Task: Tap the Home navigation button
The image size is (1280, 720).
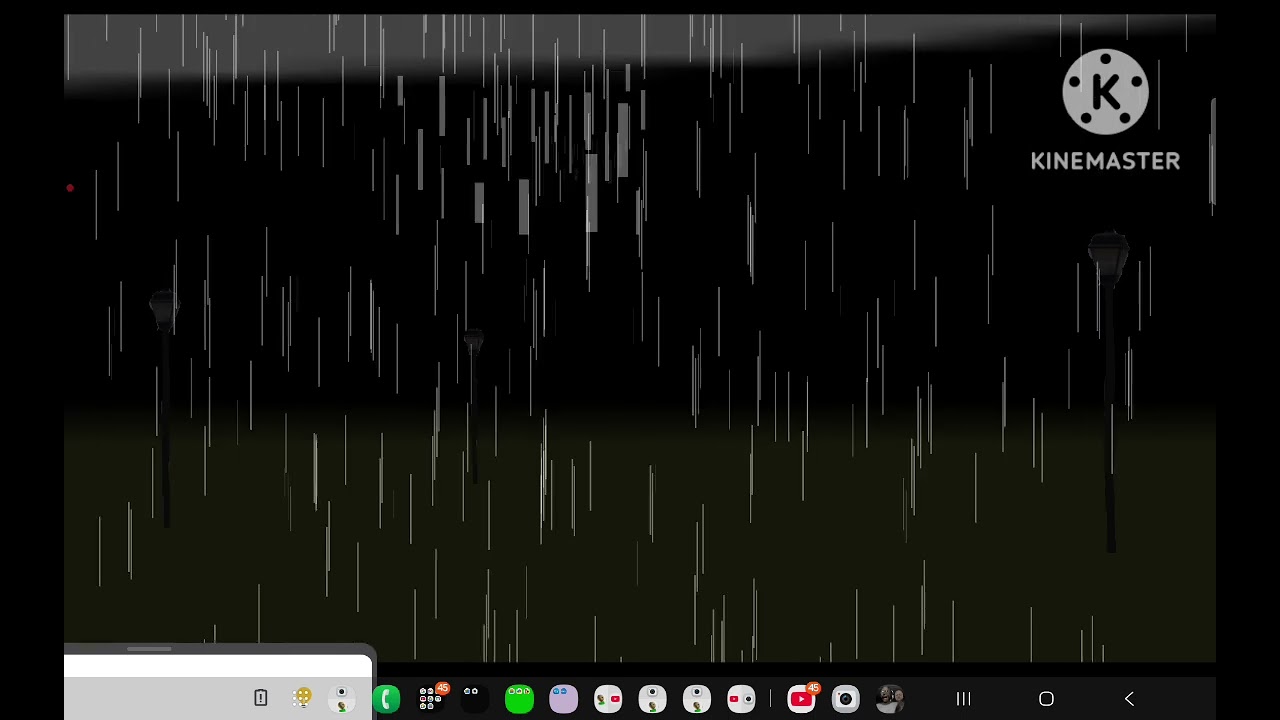Action: point(1046,699)
